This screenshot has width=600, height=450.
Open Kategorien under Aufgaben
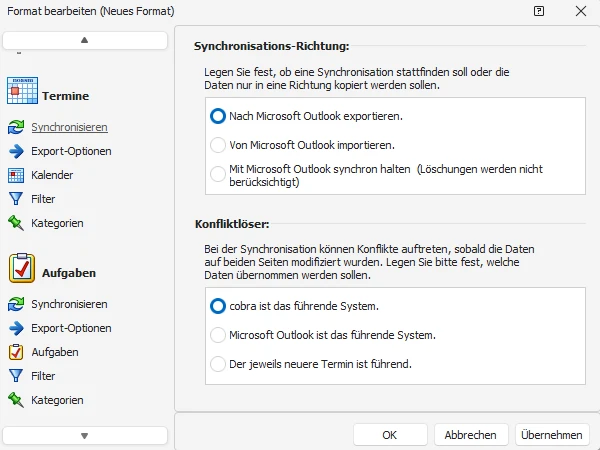click(57, 400)
